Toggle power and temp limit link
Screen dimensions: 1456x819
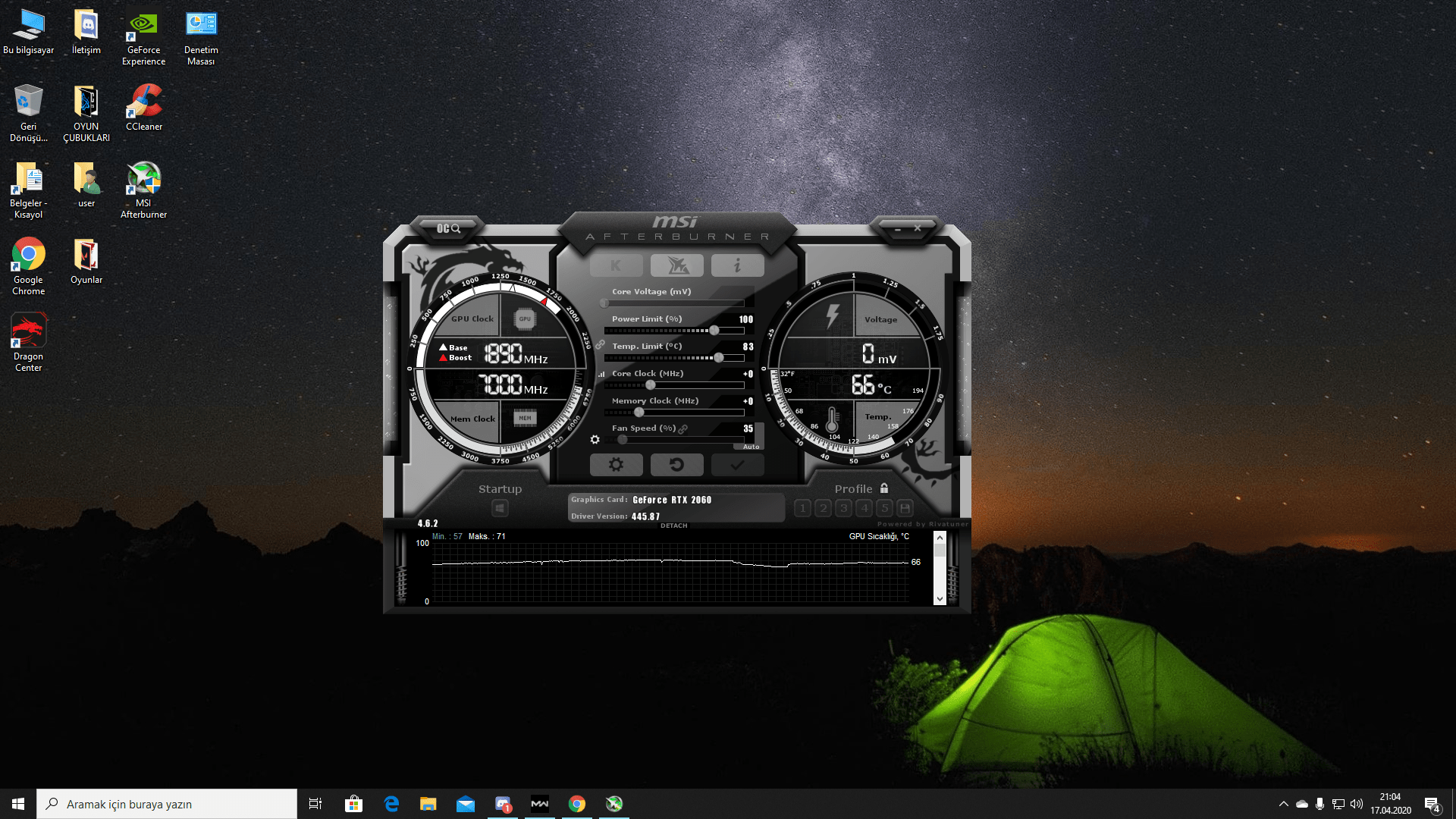(x=600, y=345)
